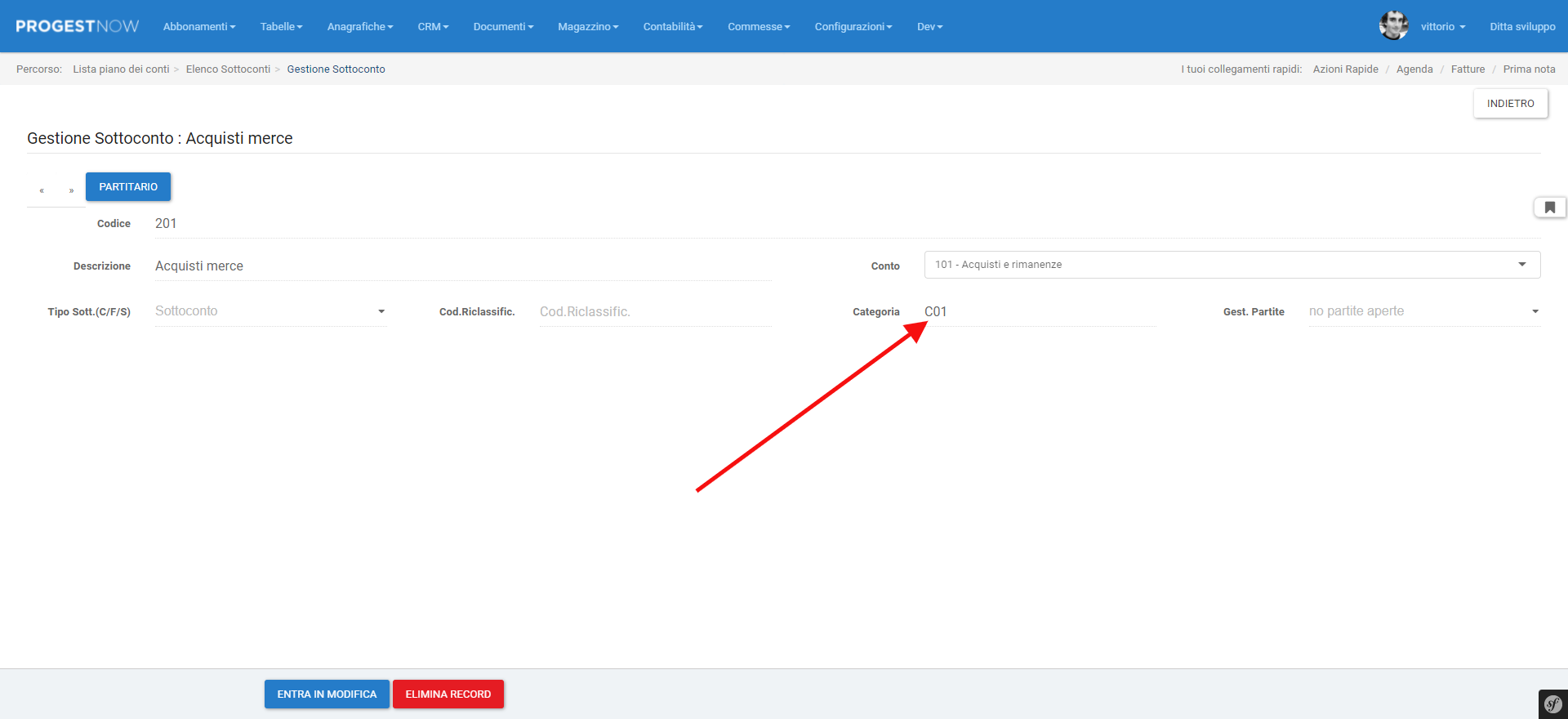
Task: Follow the Elenco Sottoconti breadcrumb link
Action: [228, 69]
